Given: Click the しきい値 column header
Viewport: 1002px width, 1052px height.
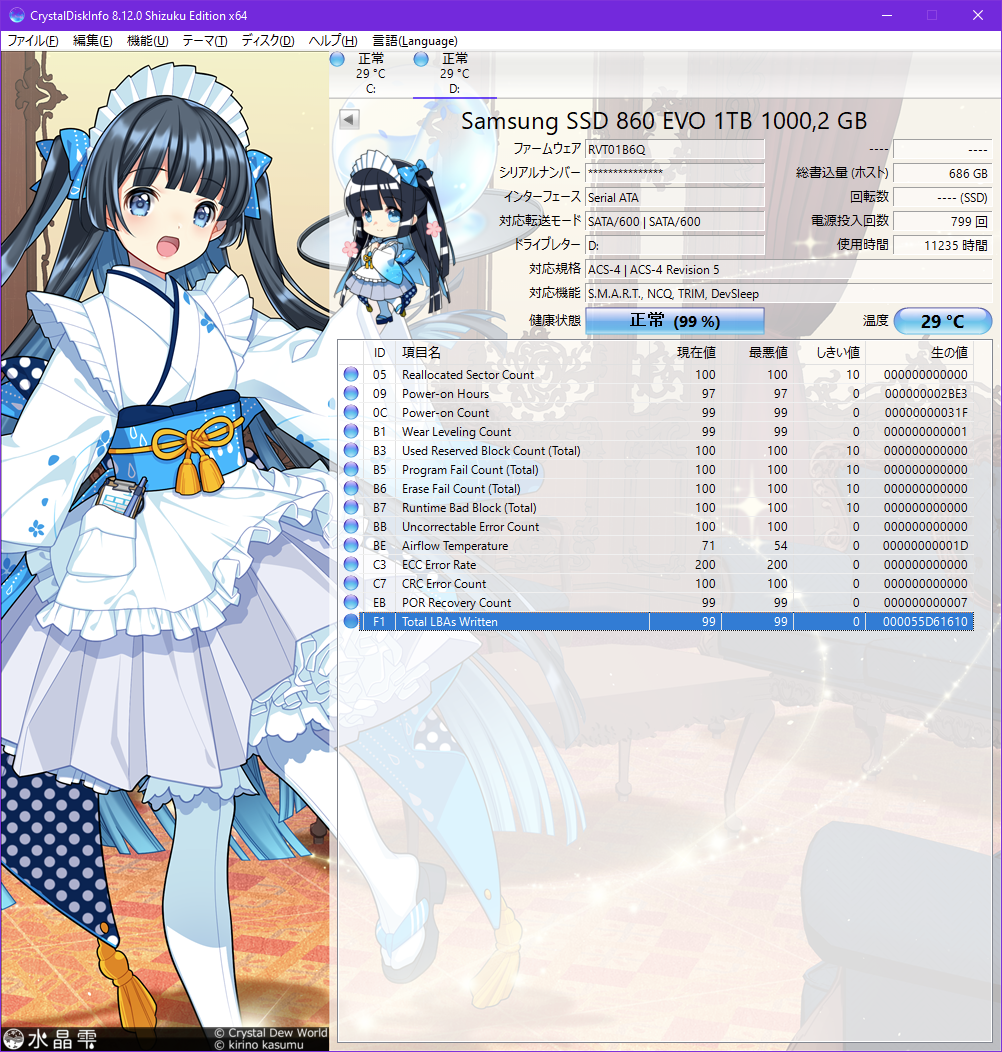Looking at the screenshot, I should click(x=830, y=353).
